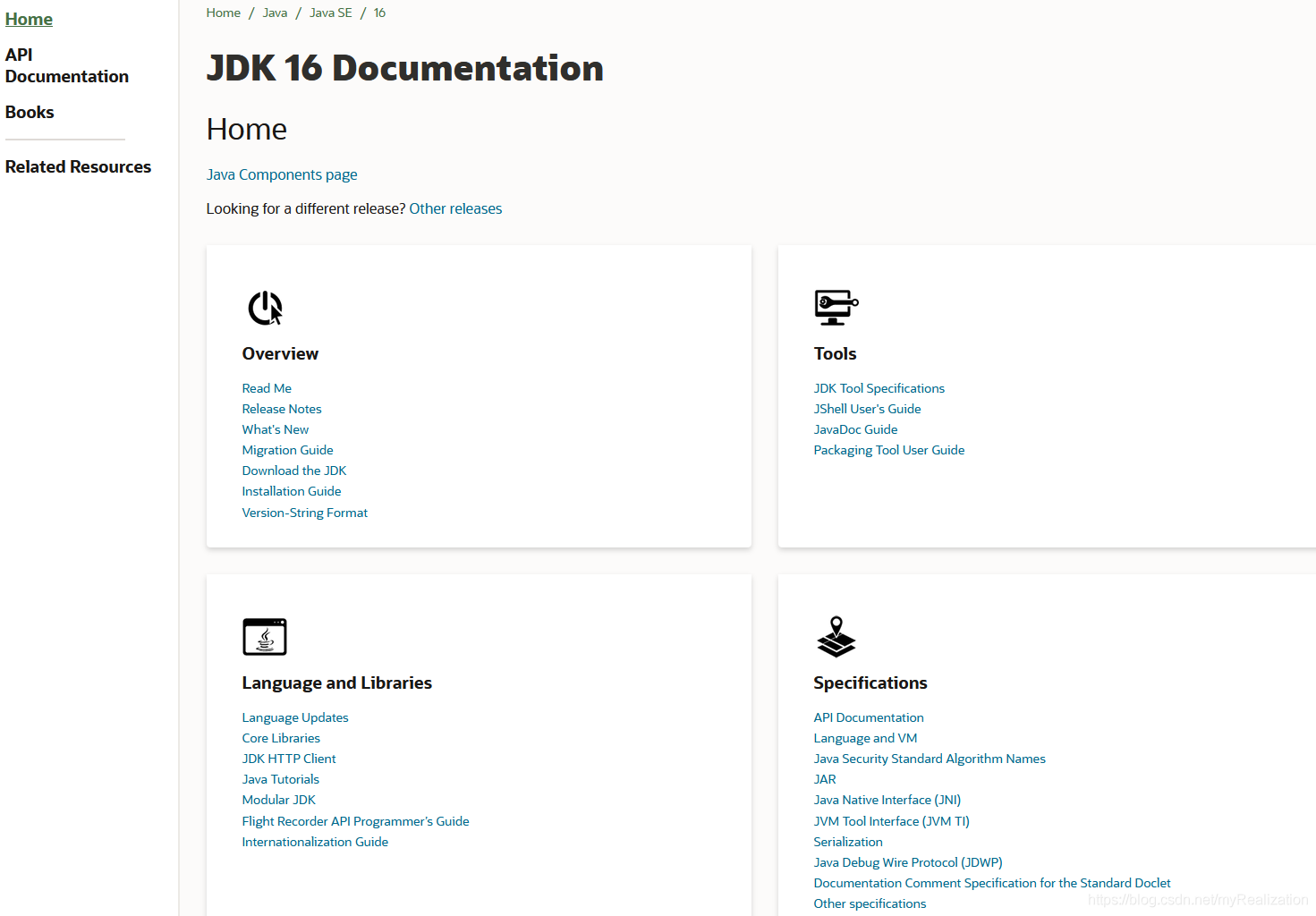1316x916 pixels.
Task: Go to Java breadcrumb link
Action: 275,13
